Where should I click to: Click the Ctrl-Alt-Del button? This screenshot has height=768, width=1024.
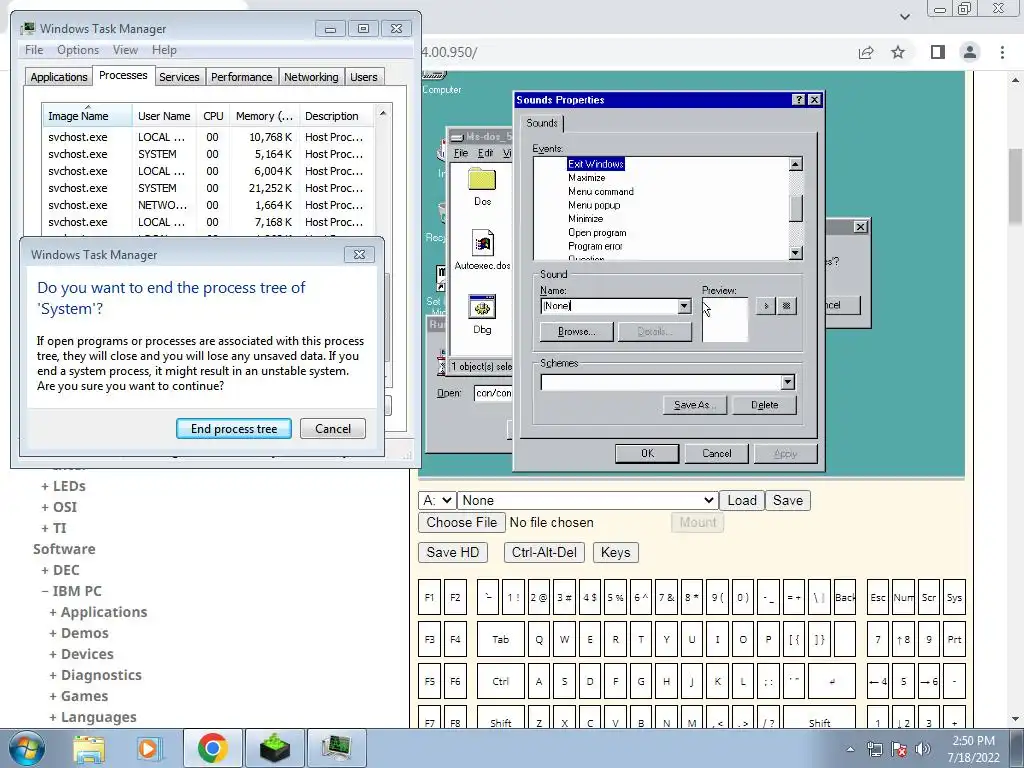544,552
